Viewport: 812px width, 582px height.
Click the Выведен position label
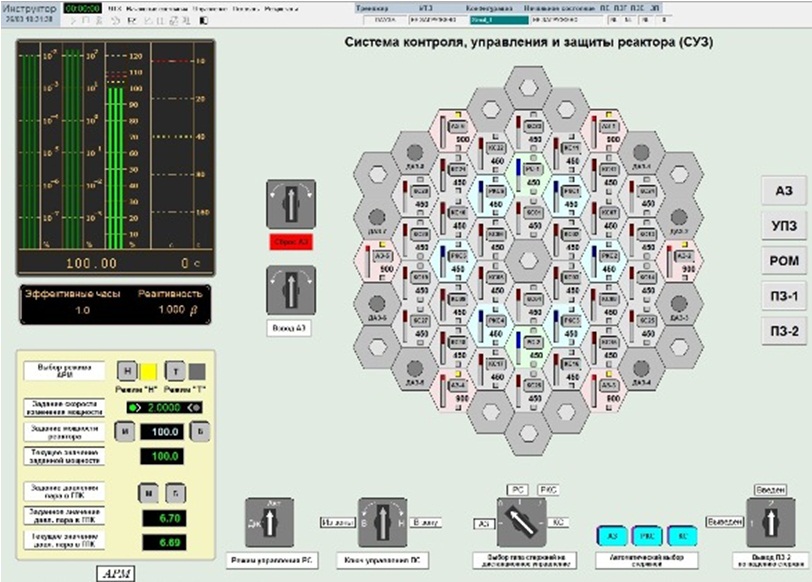point(725,522)
